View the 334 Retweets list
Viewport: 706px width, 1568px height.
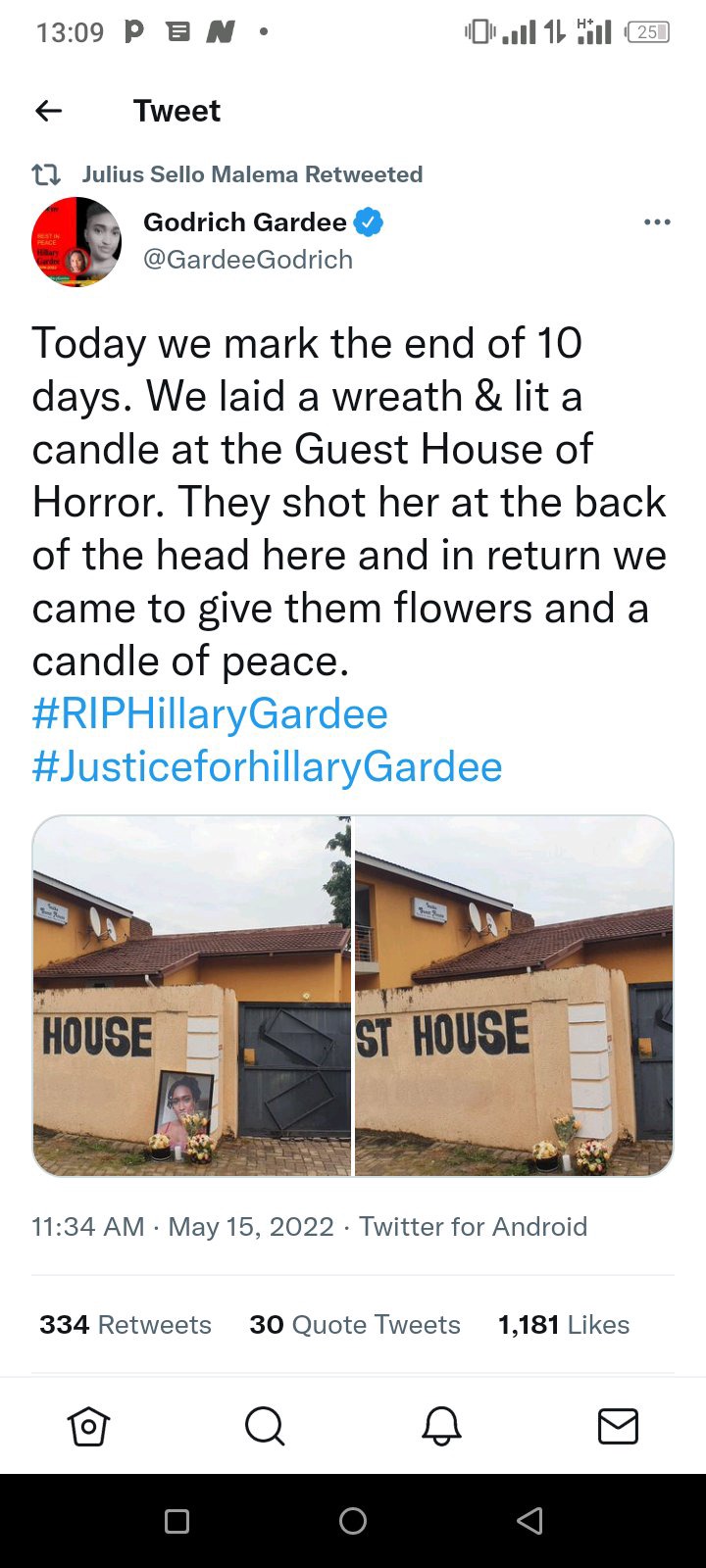126,1325
